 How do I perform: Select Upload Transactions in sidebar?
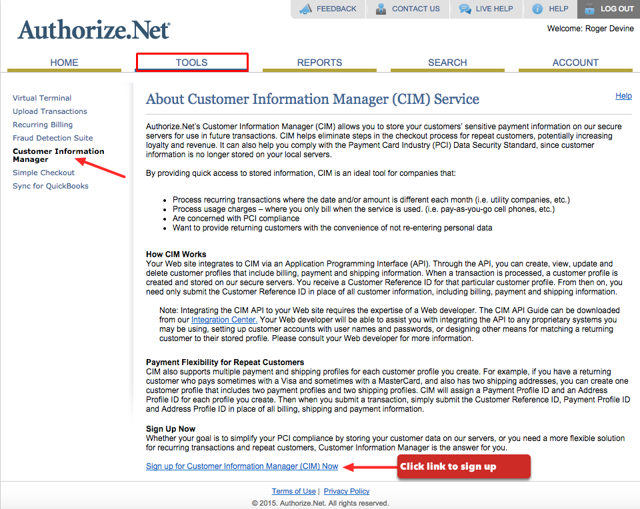point(50,111)
